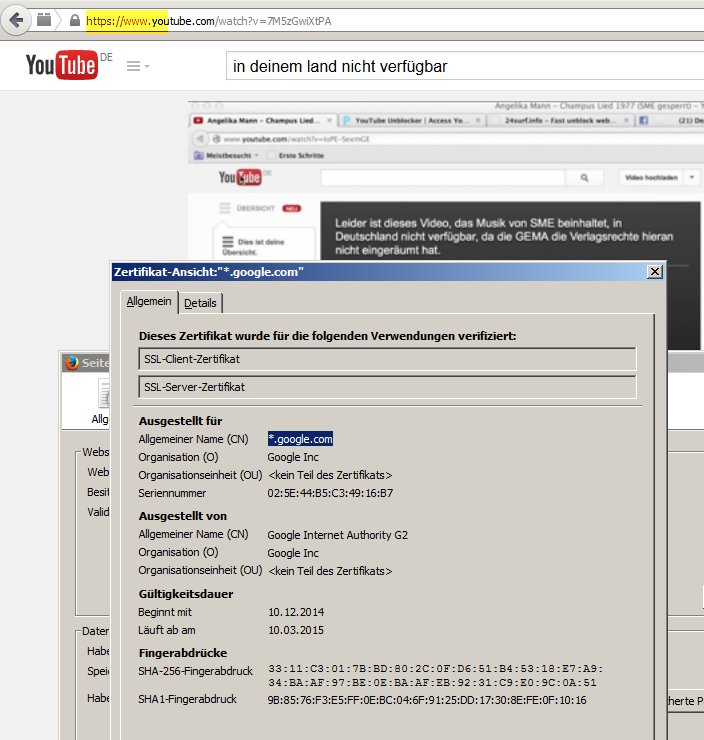
Task: Click the YouTube DE country label
Action: (x=106, y=57)
